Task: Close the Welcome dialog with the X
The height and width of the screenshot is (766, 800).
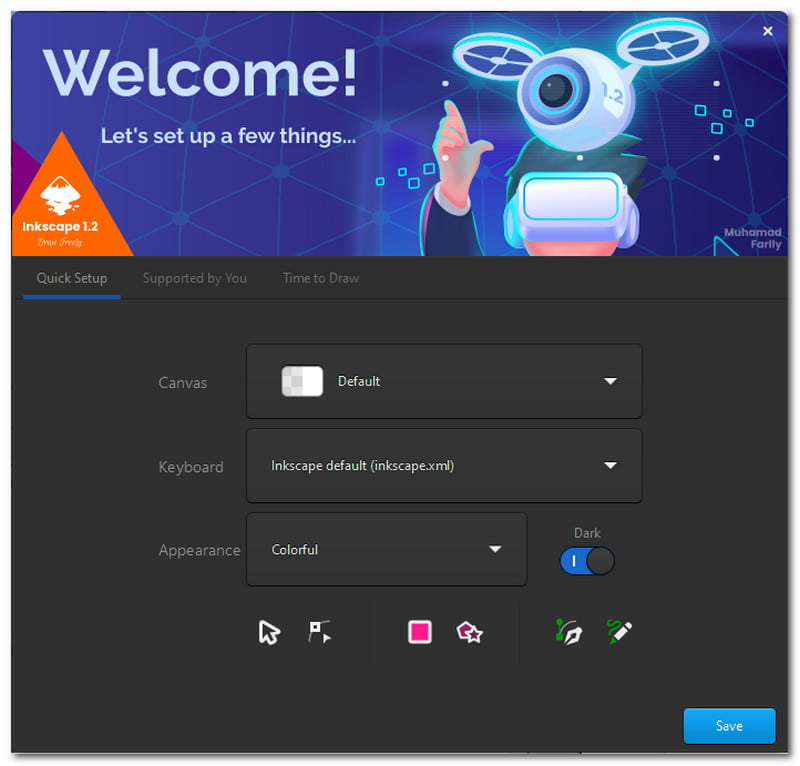Action: 767,31
